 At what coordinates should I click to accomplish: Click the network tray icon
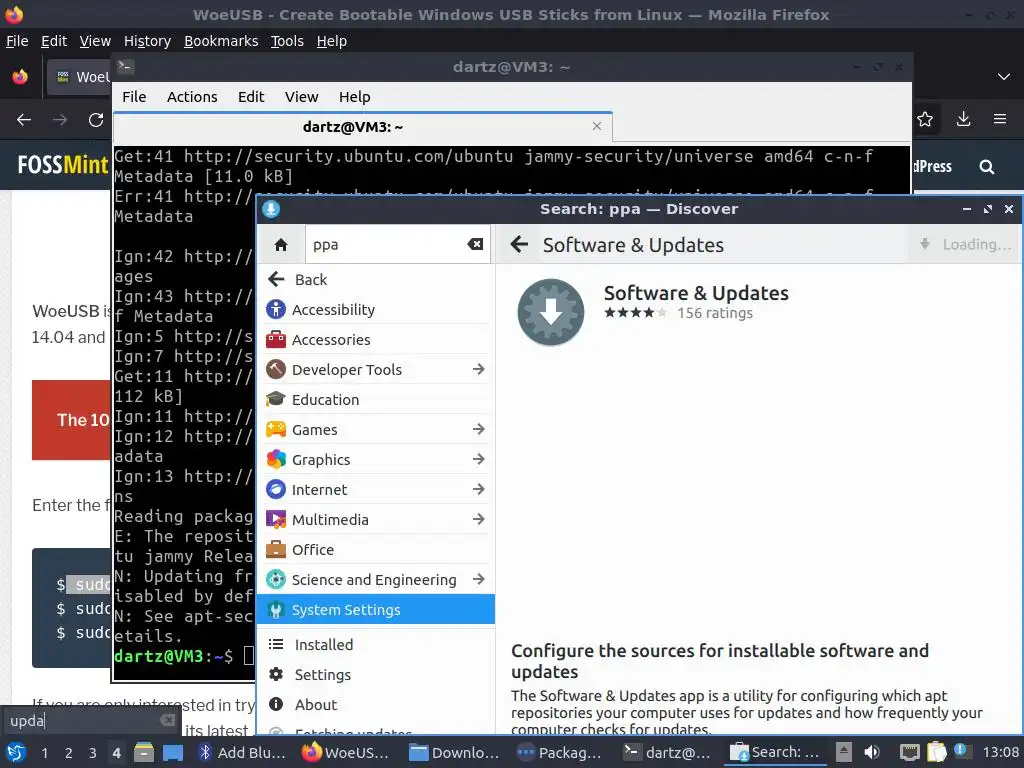[909, 752]
